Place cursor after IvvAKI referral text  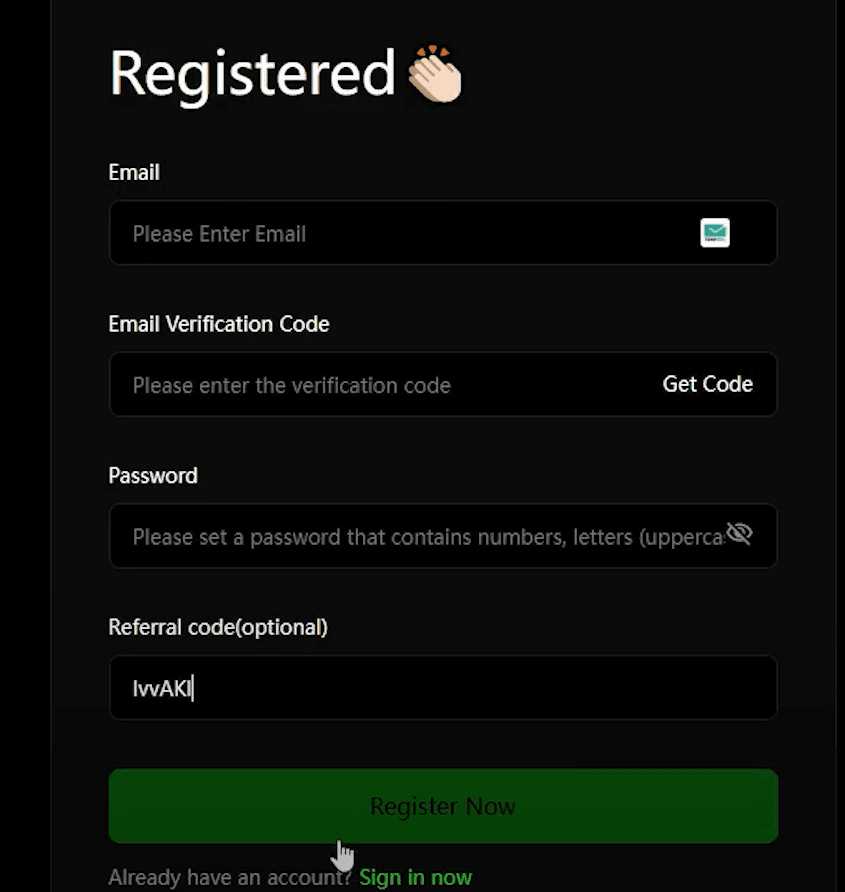tap(193, 688)
